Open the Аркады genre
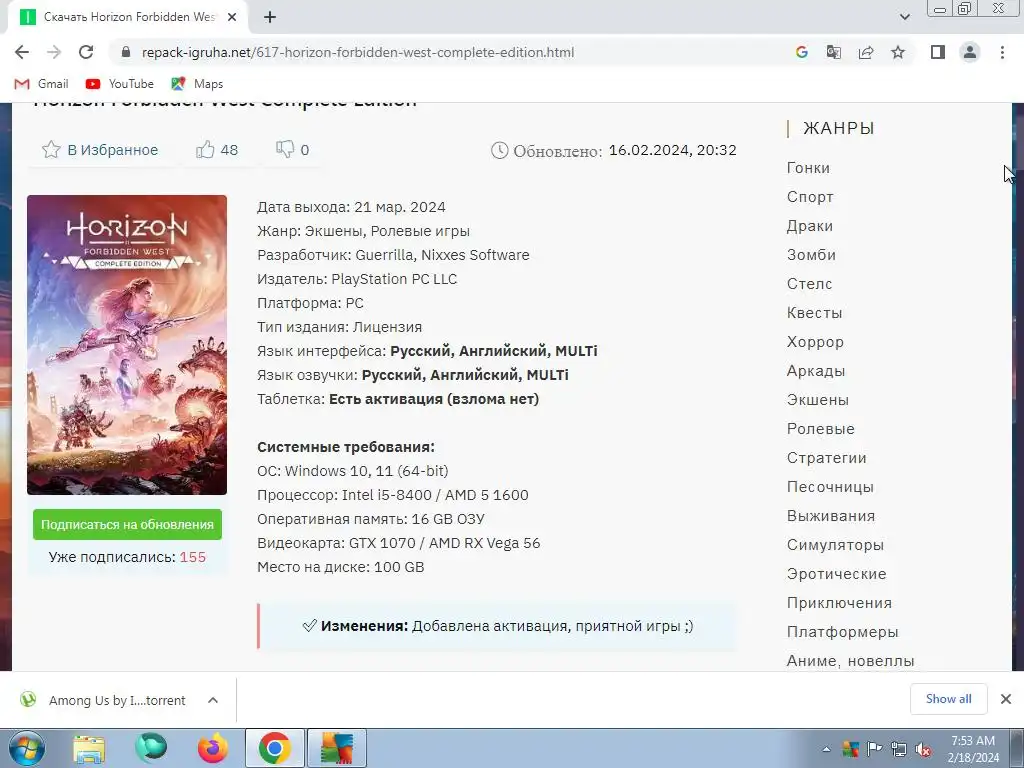The image size is (1024, 768). (816, 371)
